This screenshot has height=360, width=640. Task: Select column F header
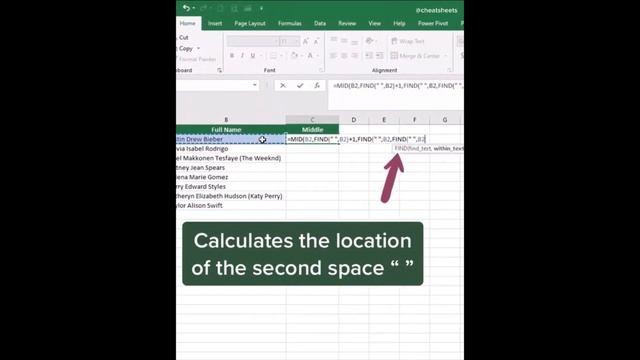[x=414, y=120]
